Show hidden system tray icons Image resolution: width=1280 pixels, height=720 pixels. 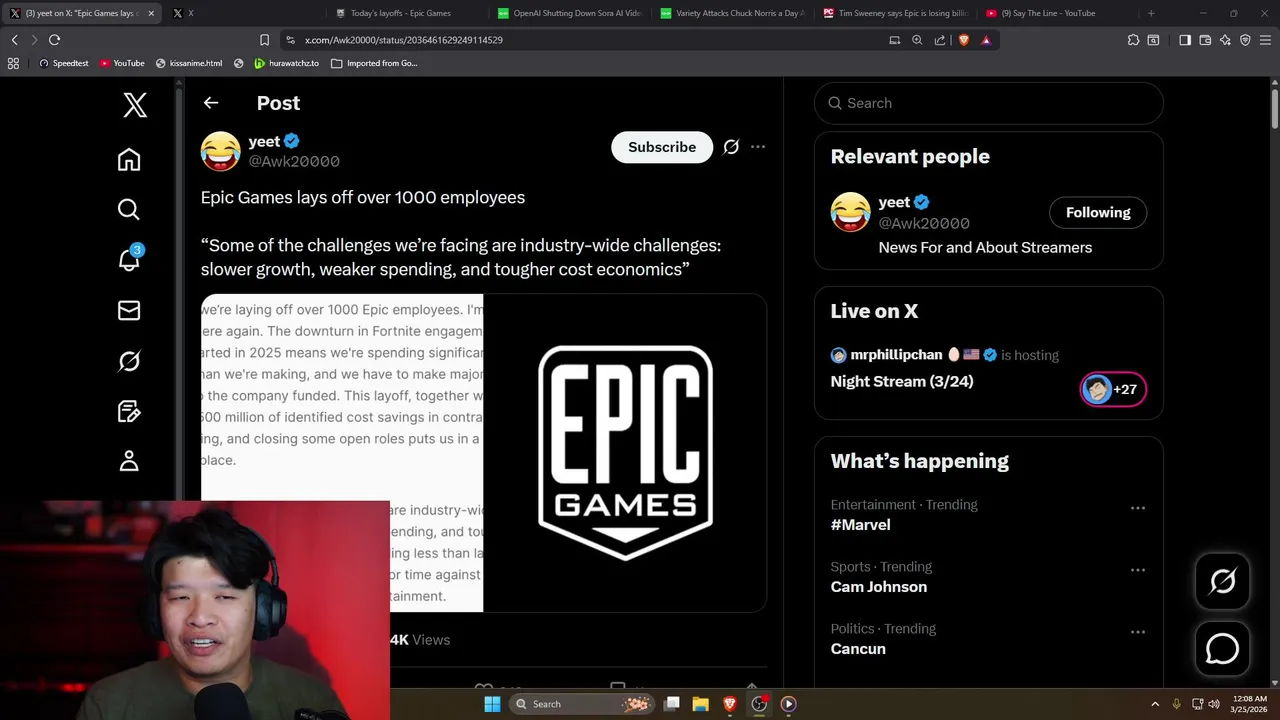[1155, 704]
